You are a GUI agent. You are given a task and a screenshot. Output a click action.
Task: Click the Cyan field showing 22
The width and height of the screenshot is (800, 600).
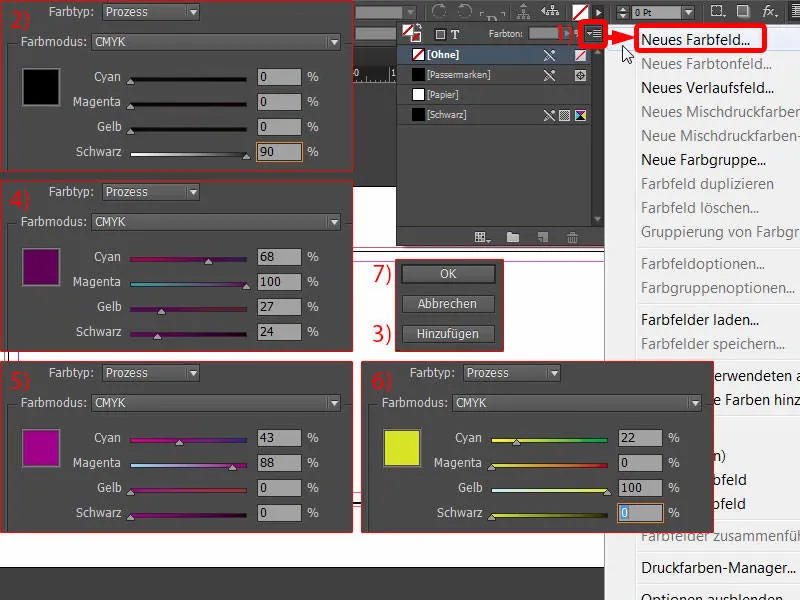coord(640,438)
